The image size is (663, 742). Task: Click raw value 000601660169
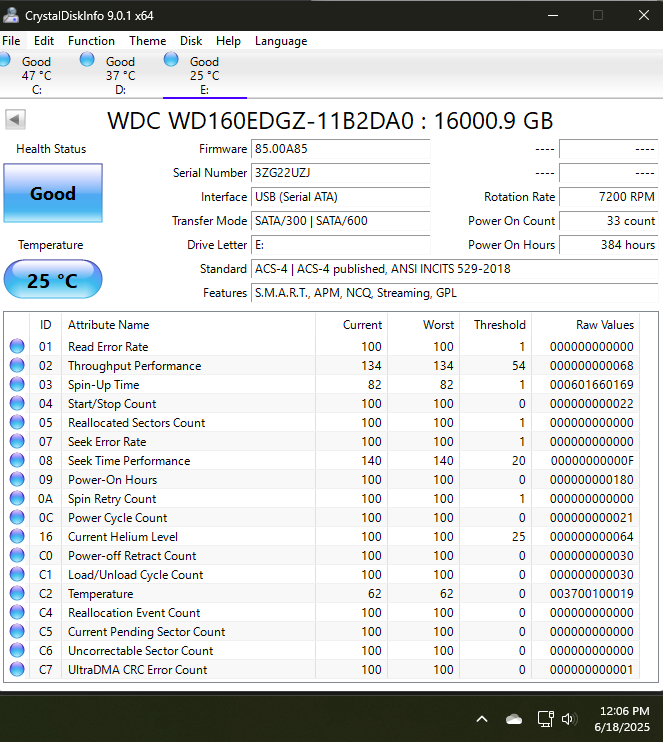point(592,385)
